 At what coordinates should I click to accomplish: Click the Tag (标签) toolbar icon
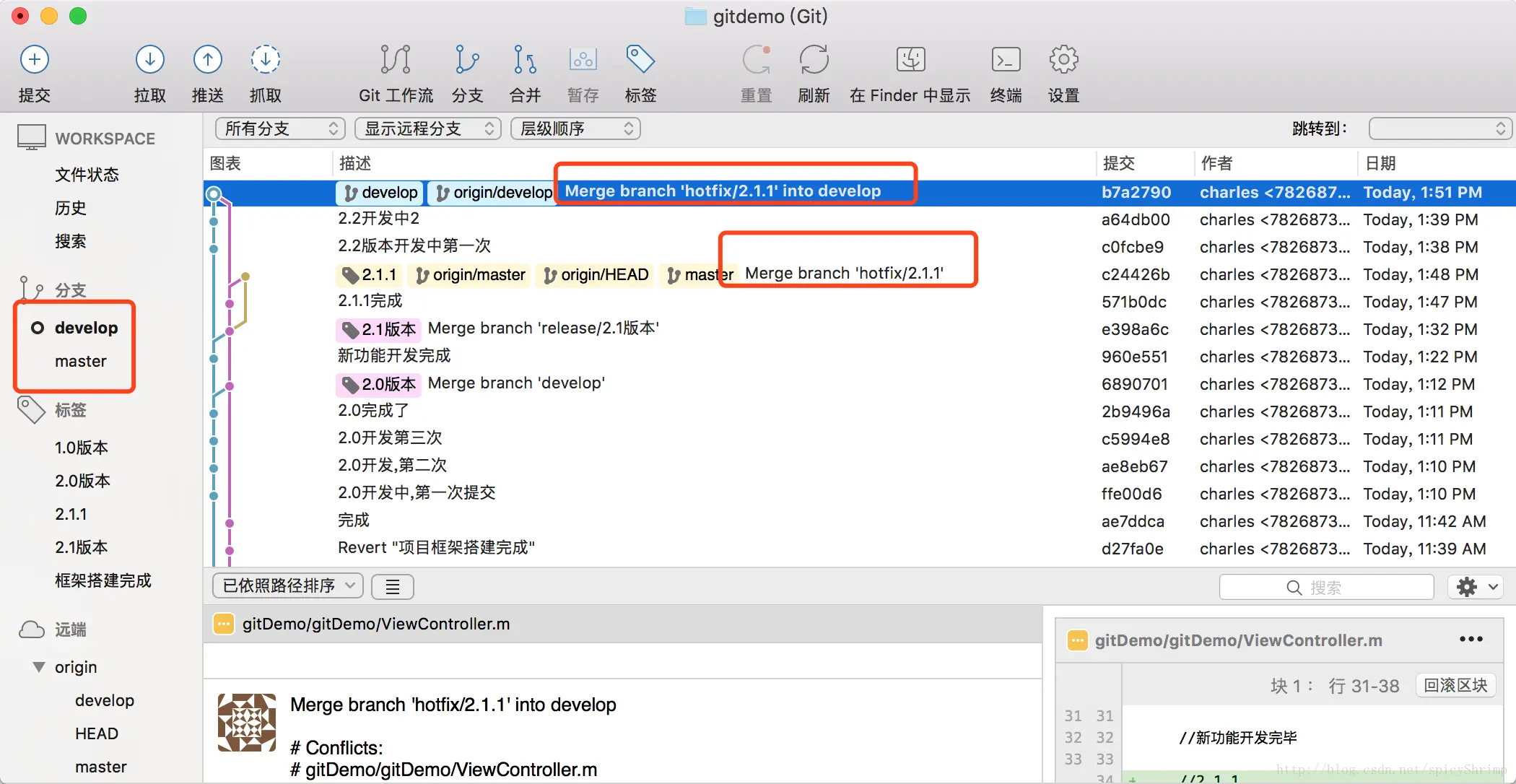coord(640,60)
